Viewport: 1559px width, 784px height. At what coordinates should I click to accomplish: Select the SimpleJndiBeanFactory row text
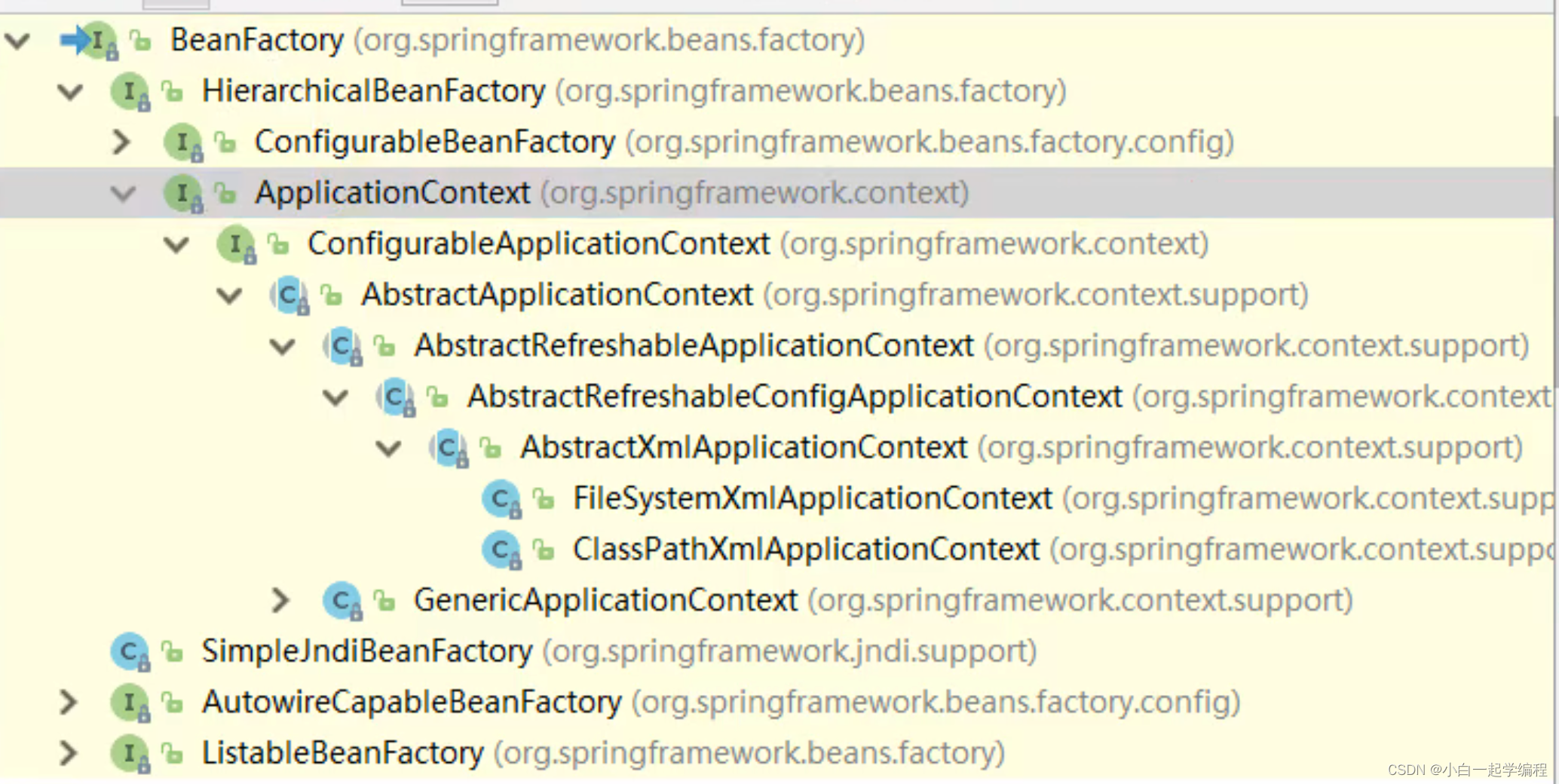pyautogui.click(x=620, y=651)
